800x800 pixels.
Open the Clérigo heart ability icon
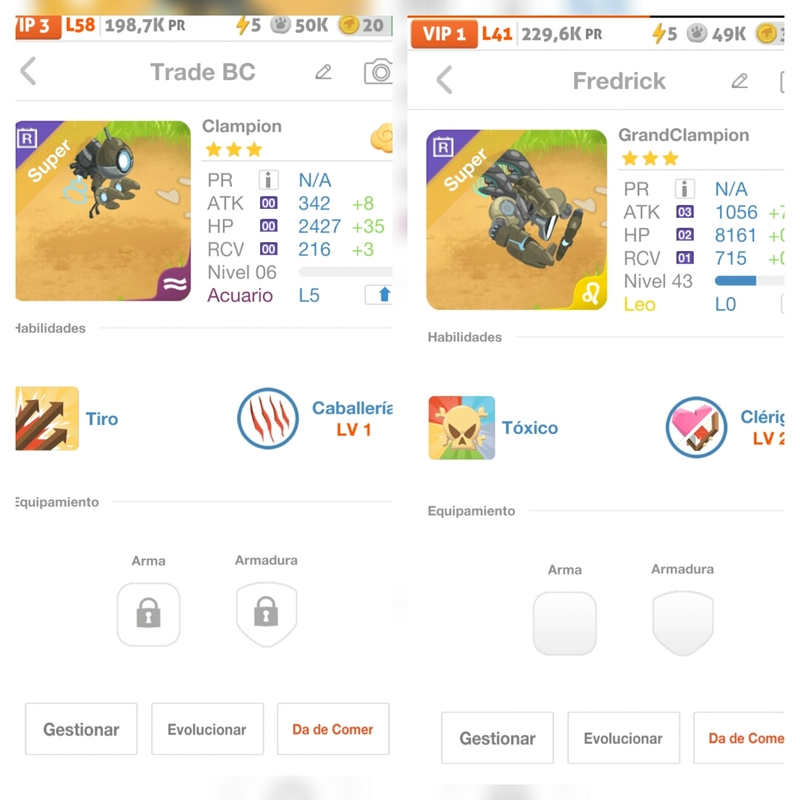click(696, 428)
